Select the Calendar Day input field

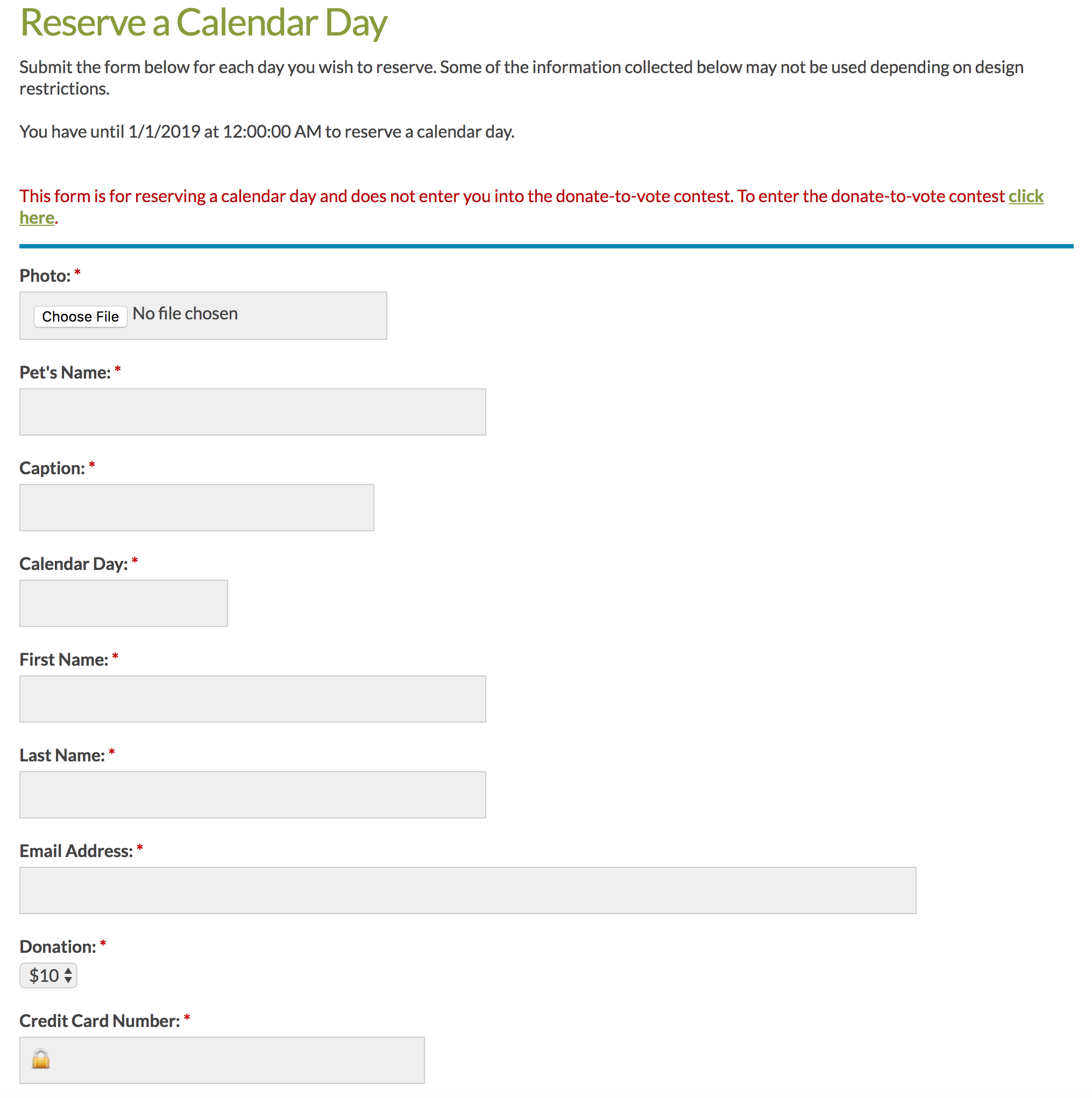tap(123, 603)
